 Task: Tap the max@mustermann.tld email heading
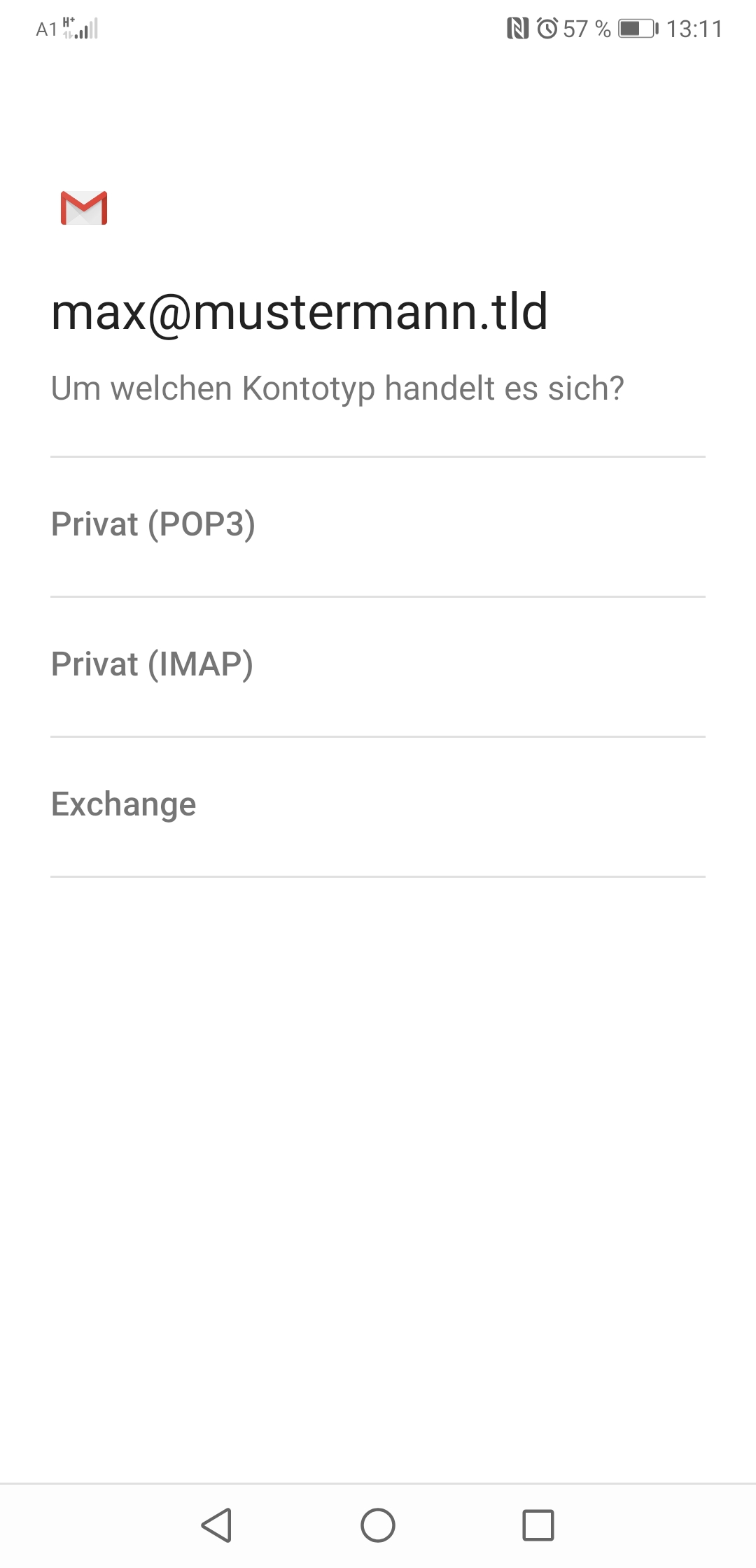(x=300, y=312)
